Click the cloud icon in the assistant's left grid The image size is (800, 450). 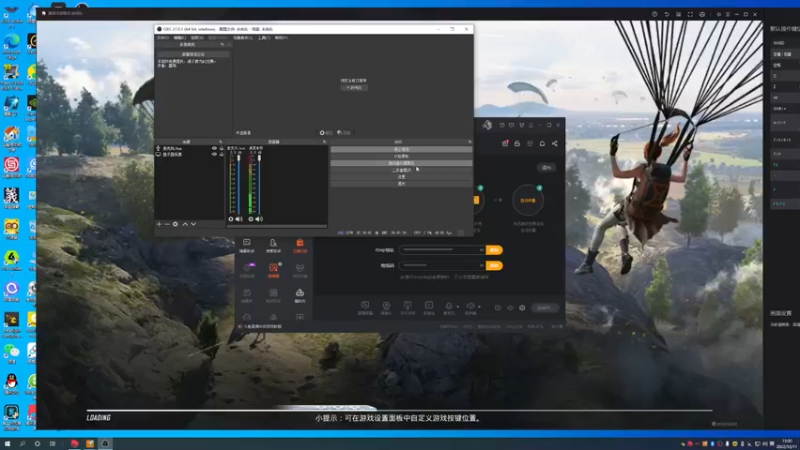[x=300, y=292]
